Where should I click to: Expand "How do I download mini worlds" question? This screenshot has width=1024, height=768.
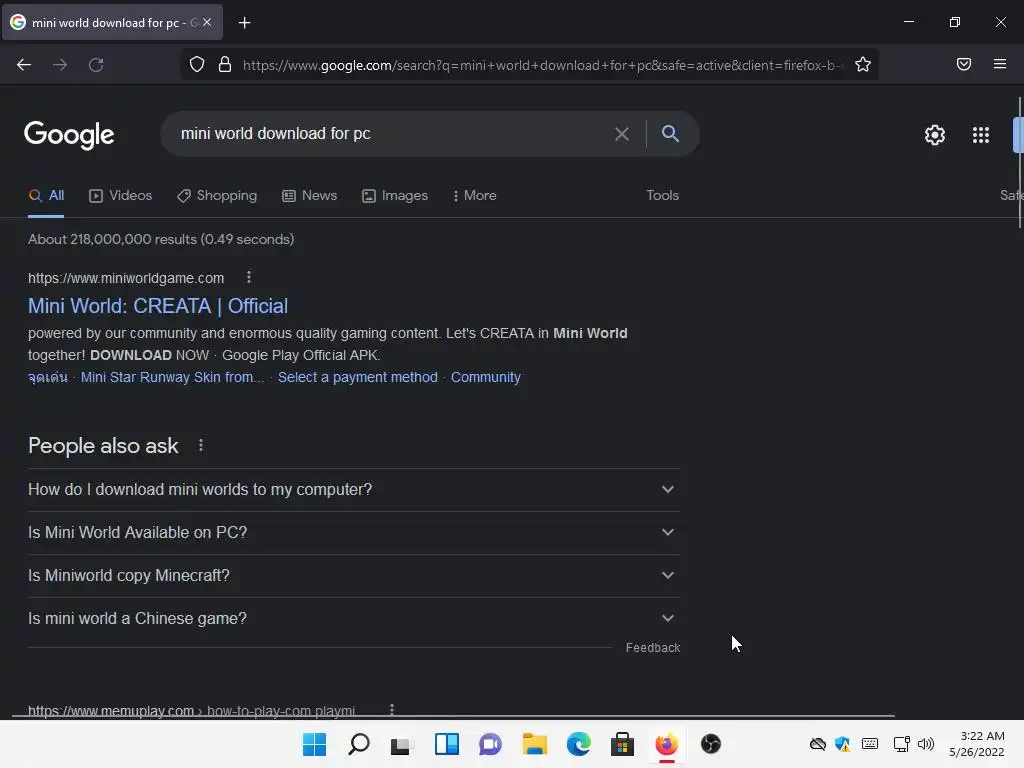tap(354, 490)
